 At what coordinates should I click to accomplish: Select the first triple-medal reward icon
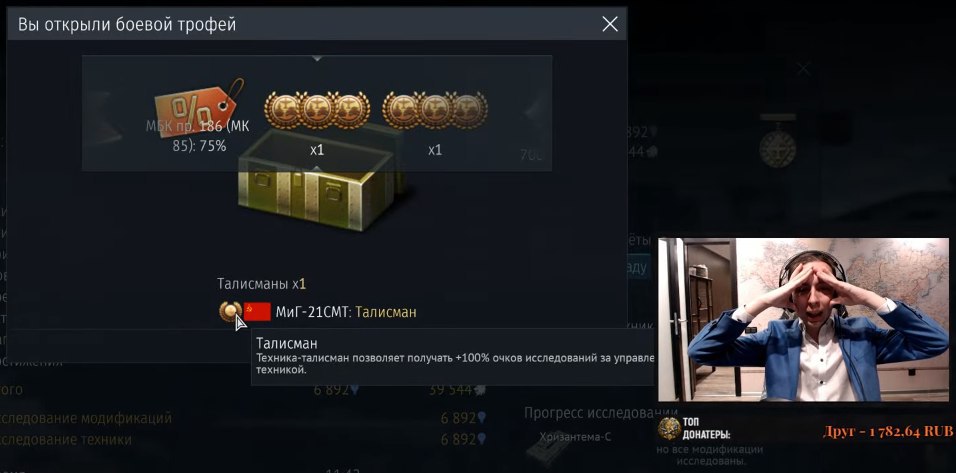coord(316,110)
